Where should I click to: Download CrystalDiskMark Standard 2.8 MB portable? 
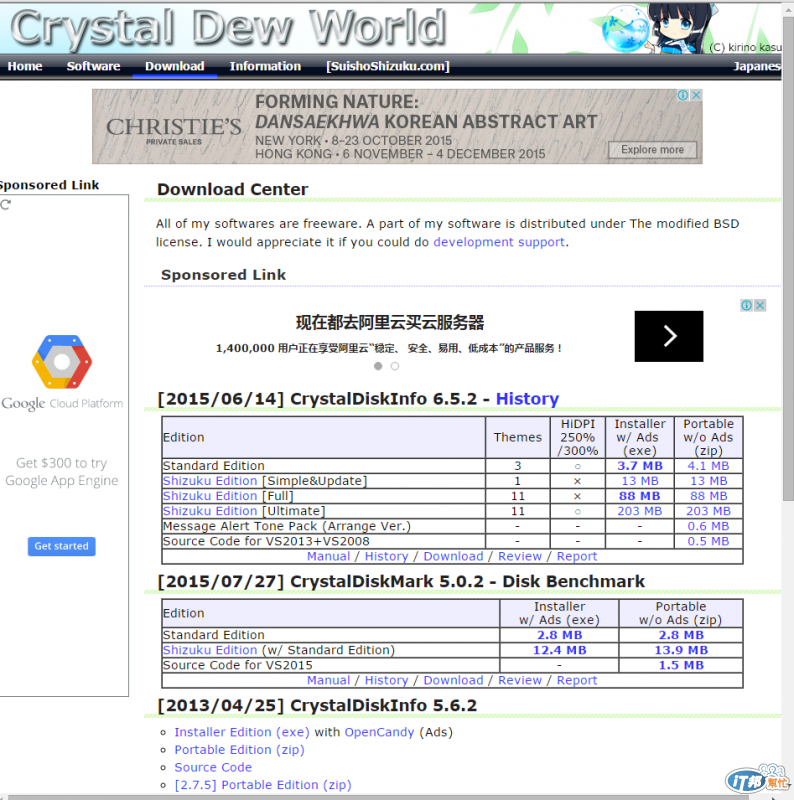pyautogui.click(x=681, y=635)
